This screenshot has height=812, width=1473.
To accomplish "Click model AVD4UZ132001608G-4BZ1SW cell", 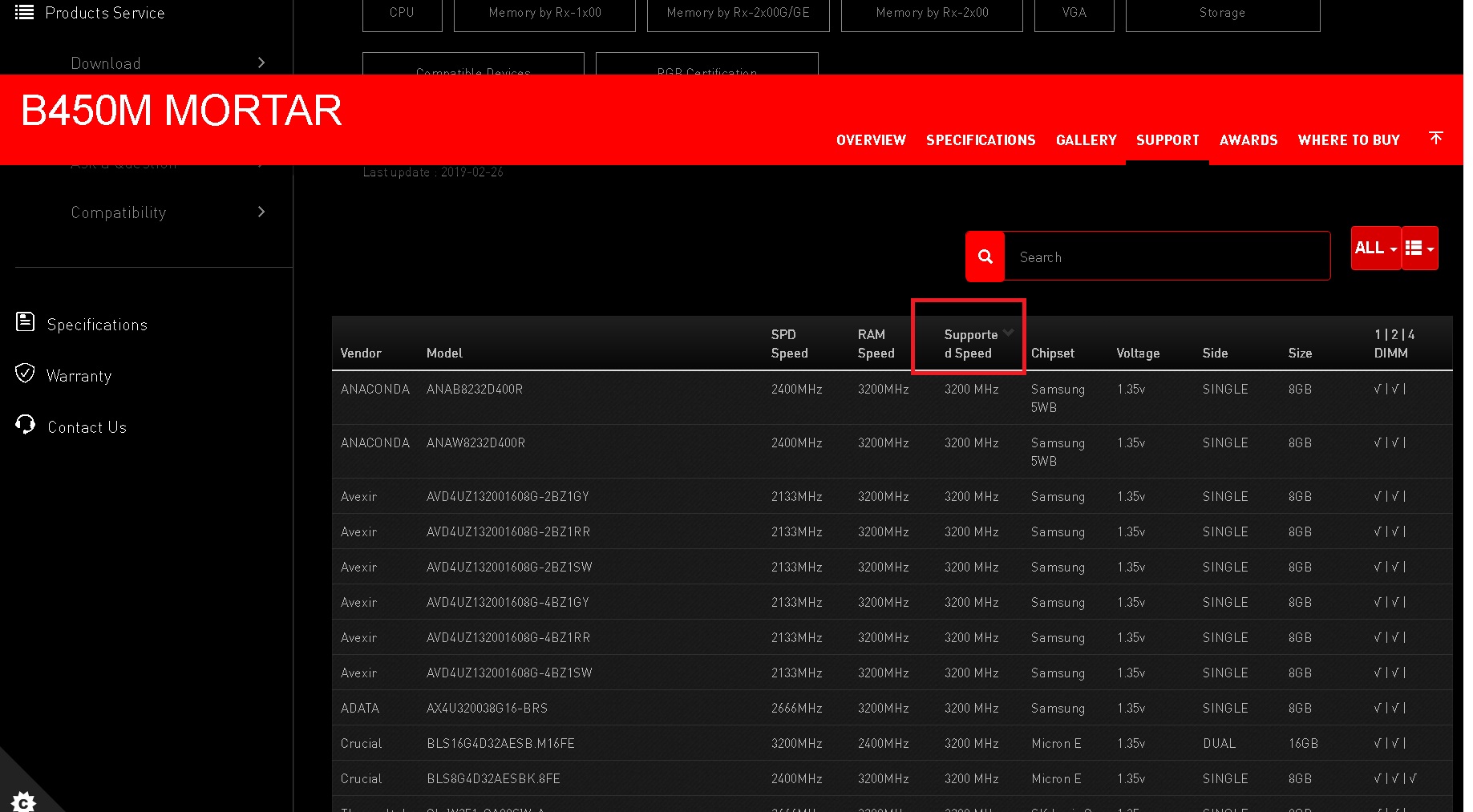I will [x=509, y=673].
